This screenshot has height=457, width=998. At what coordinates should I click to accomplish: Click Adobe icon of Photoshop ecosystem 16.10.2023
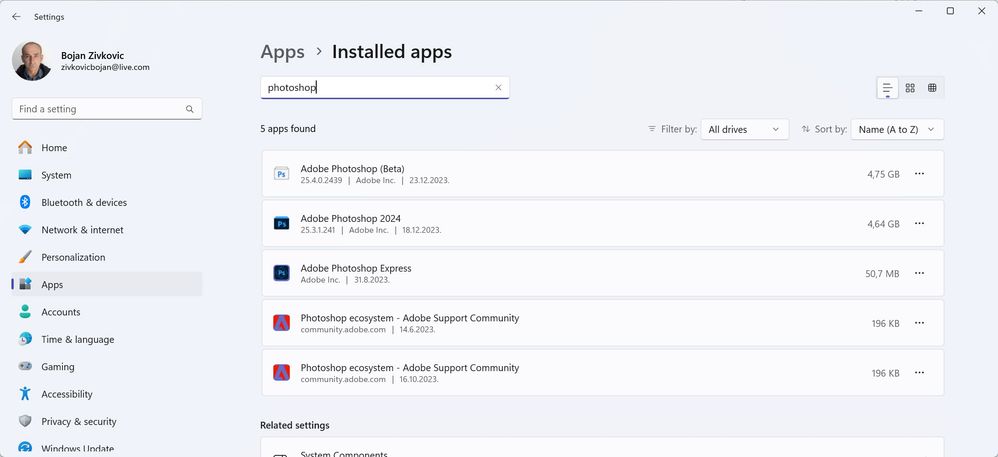pos(281,372)
